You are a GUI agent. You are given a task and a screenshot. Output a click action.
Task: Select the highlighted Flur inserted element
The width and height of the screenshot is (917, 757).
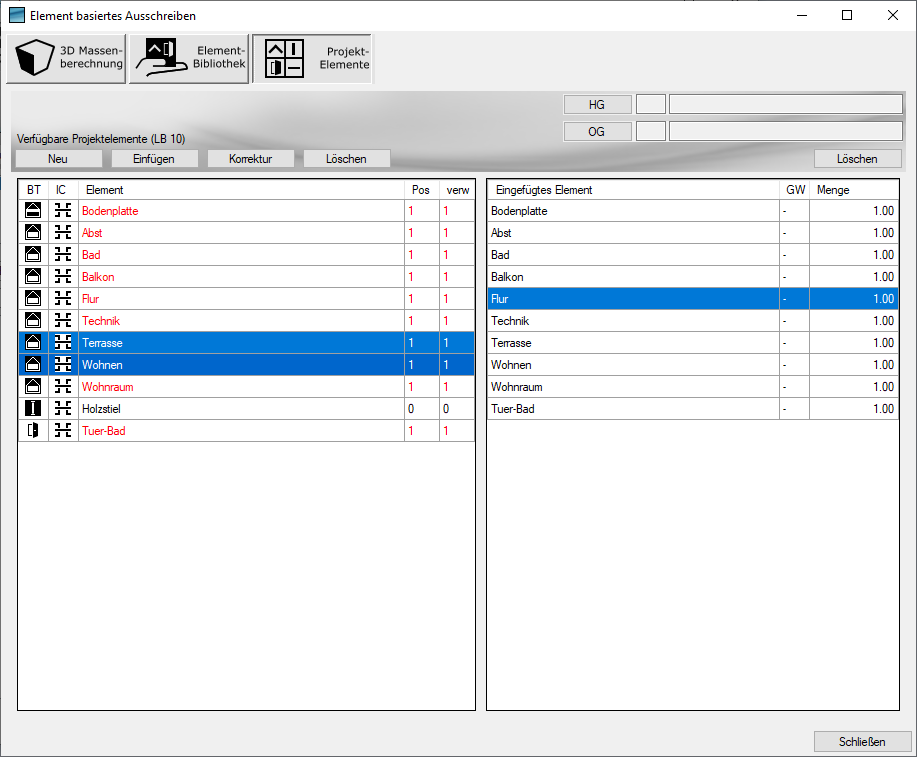tap(693, 298)
